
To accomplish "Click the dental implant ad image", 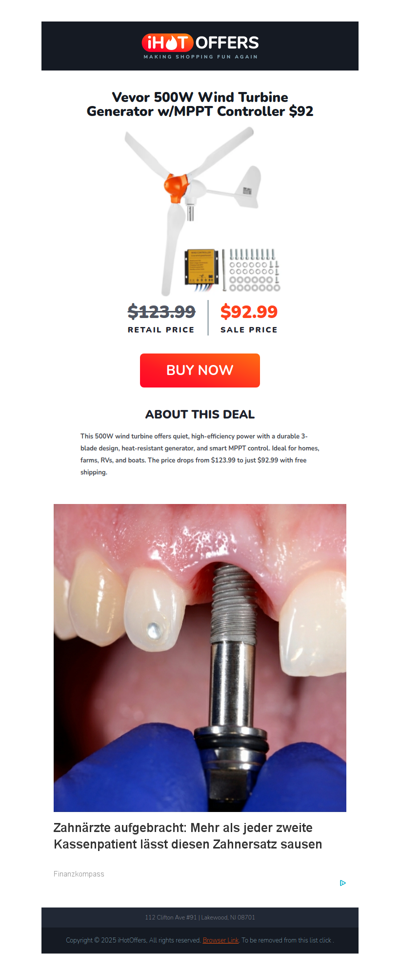I will (x=200, y=657).
